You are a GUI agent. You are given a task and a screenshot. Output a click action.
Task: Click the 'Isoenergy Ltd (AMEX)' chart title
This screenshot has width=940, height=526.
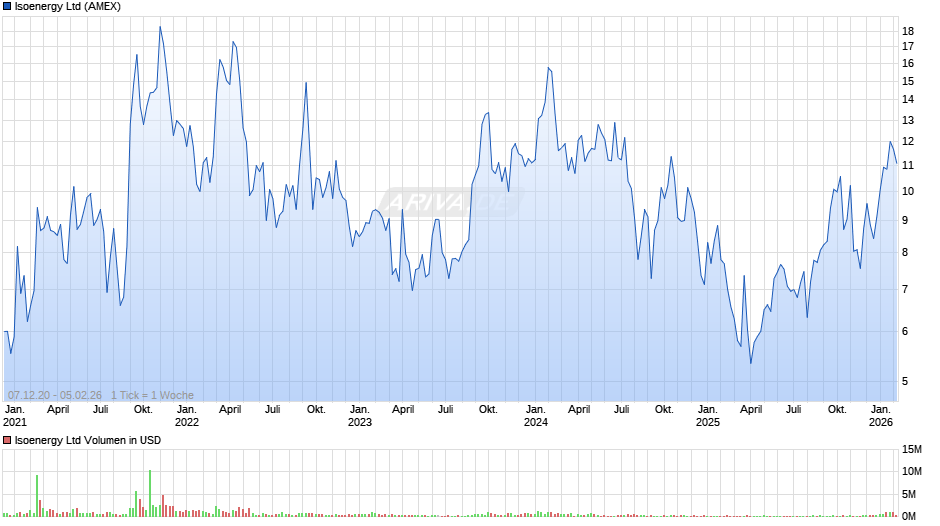(x=68, y=7)
